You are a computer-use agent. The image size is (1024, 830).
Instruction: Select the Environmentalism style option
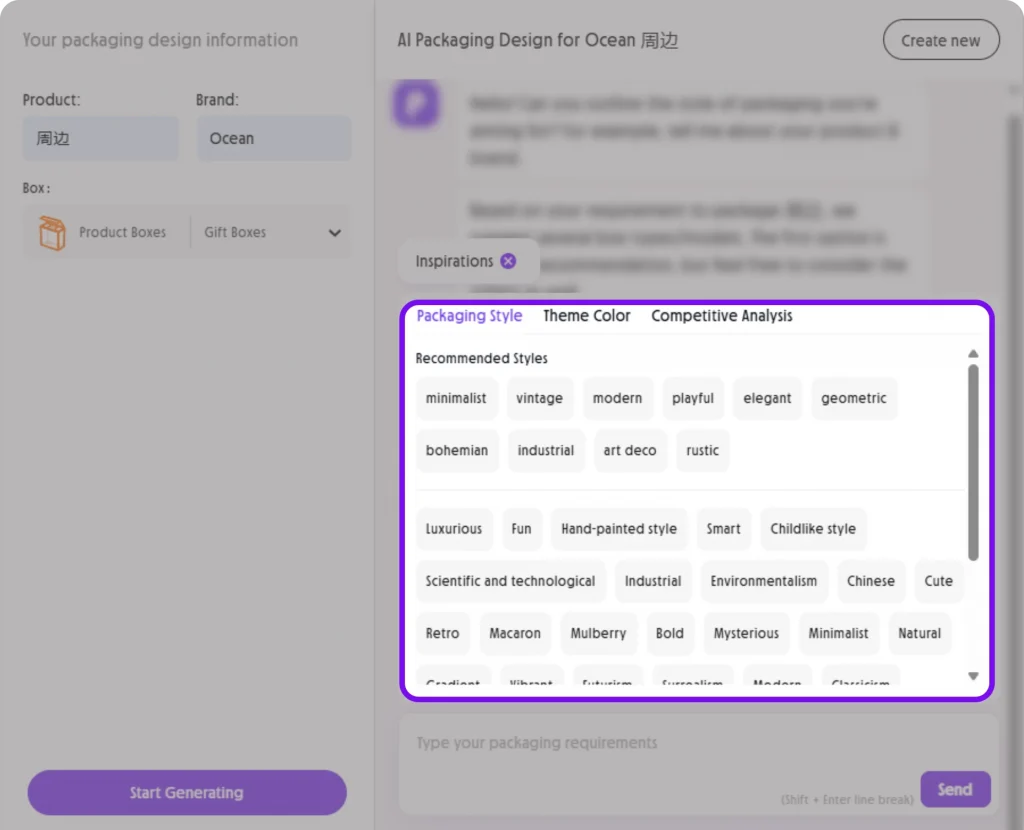click(764, 581)
